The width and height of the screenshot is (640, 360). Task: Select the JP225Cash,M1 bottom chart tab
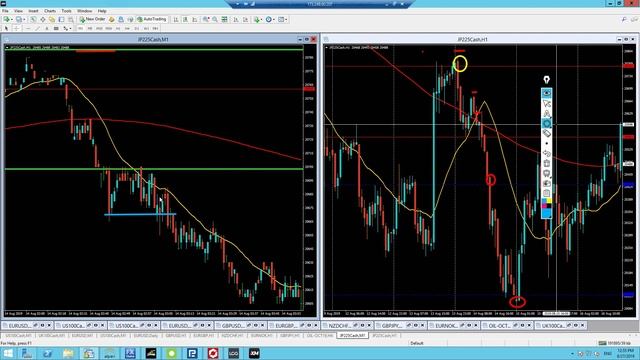tap(352, 336)
